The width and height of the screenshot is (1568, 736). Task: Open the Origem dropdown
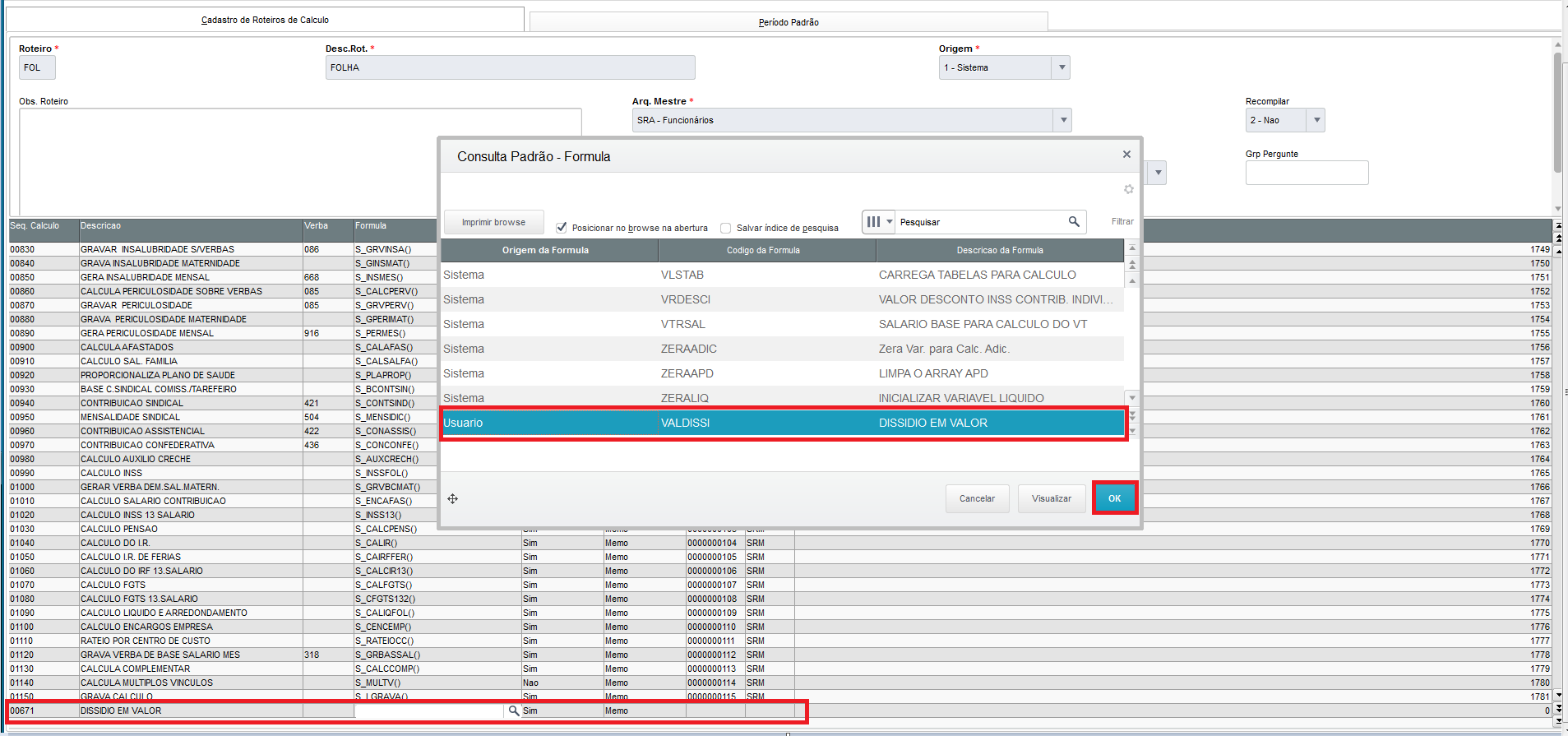[1062, 67]
